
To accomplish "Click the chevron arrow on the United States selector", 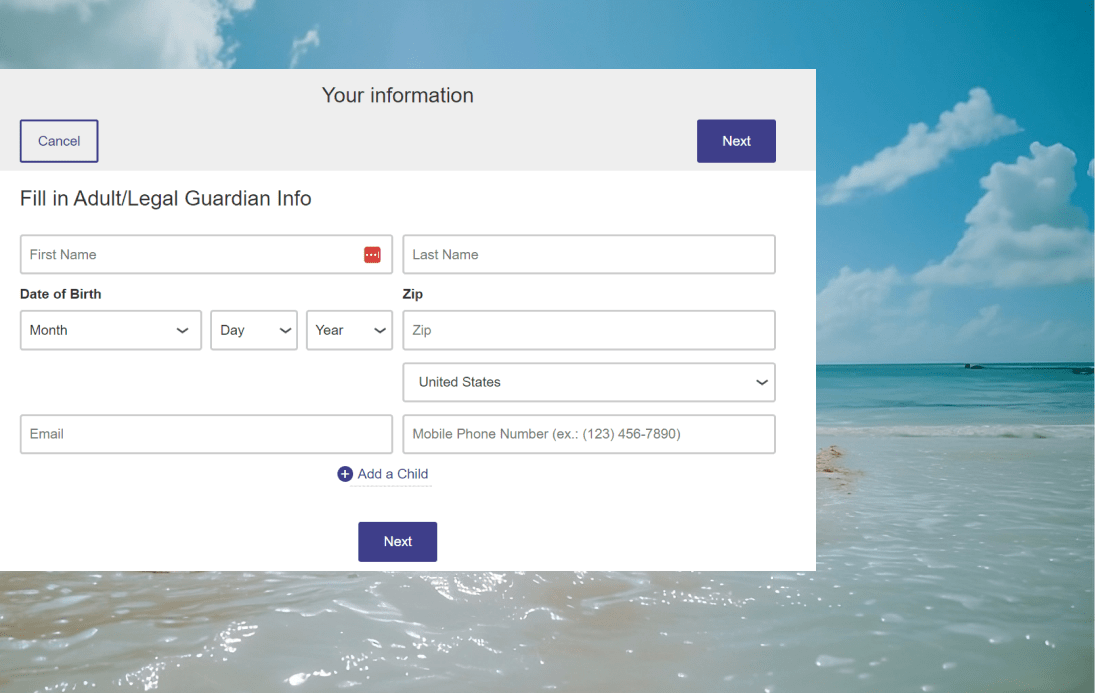I will coord(762,383).
